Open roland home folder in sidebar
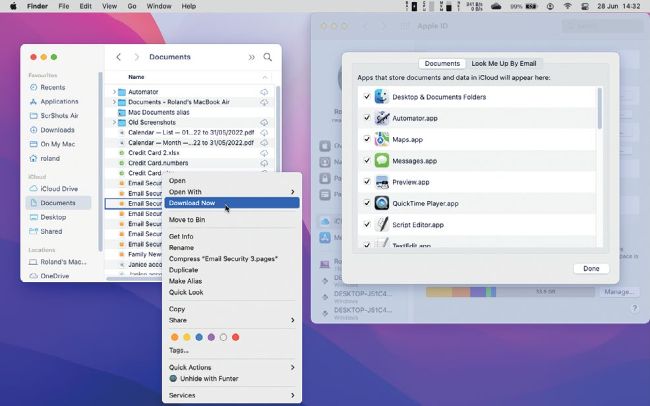Screen dimensions: 650x406 tap(44, 158)
